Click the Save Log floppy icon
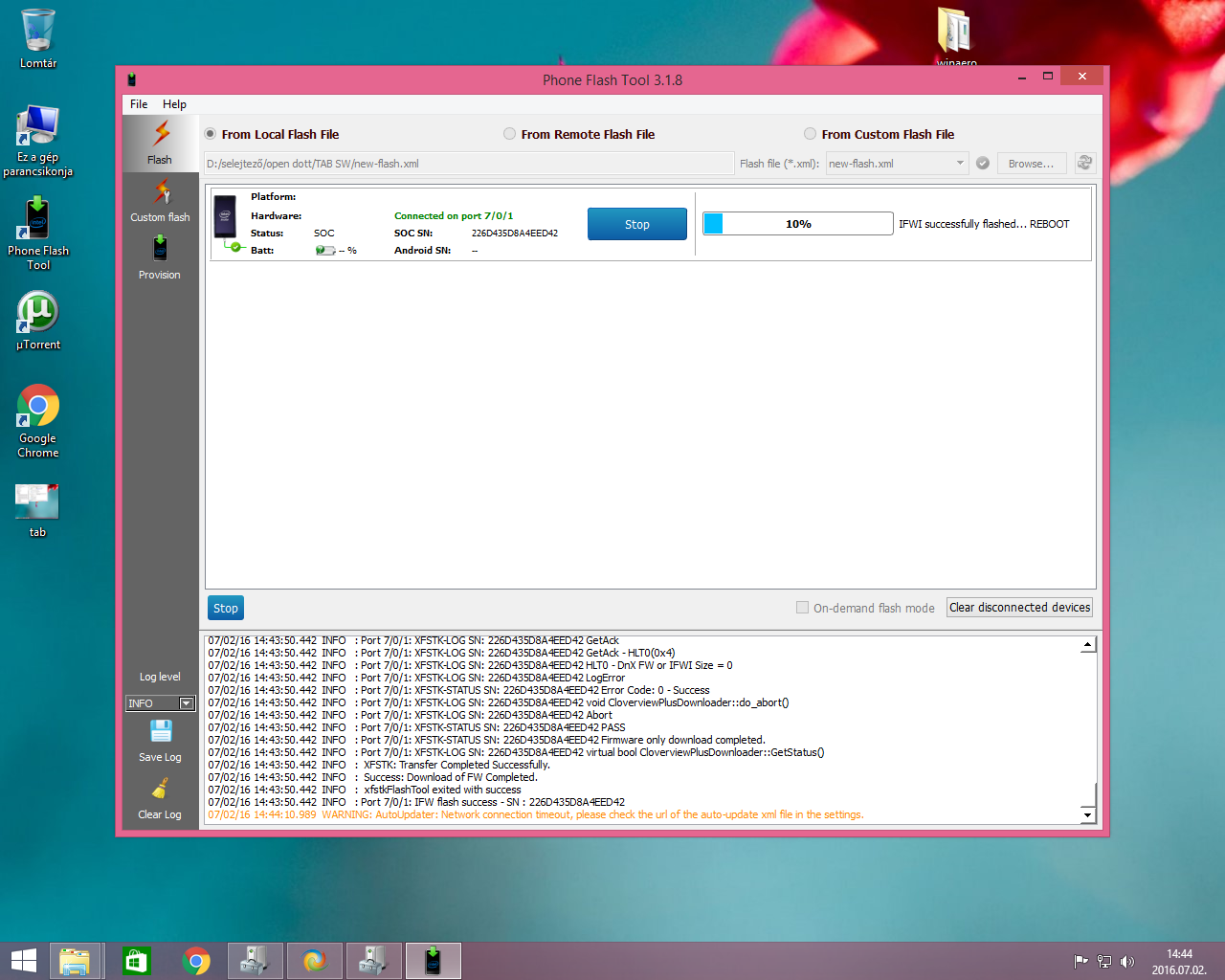Viewport: 1225px width, 980px height. click(x=161, y=731)
